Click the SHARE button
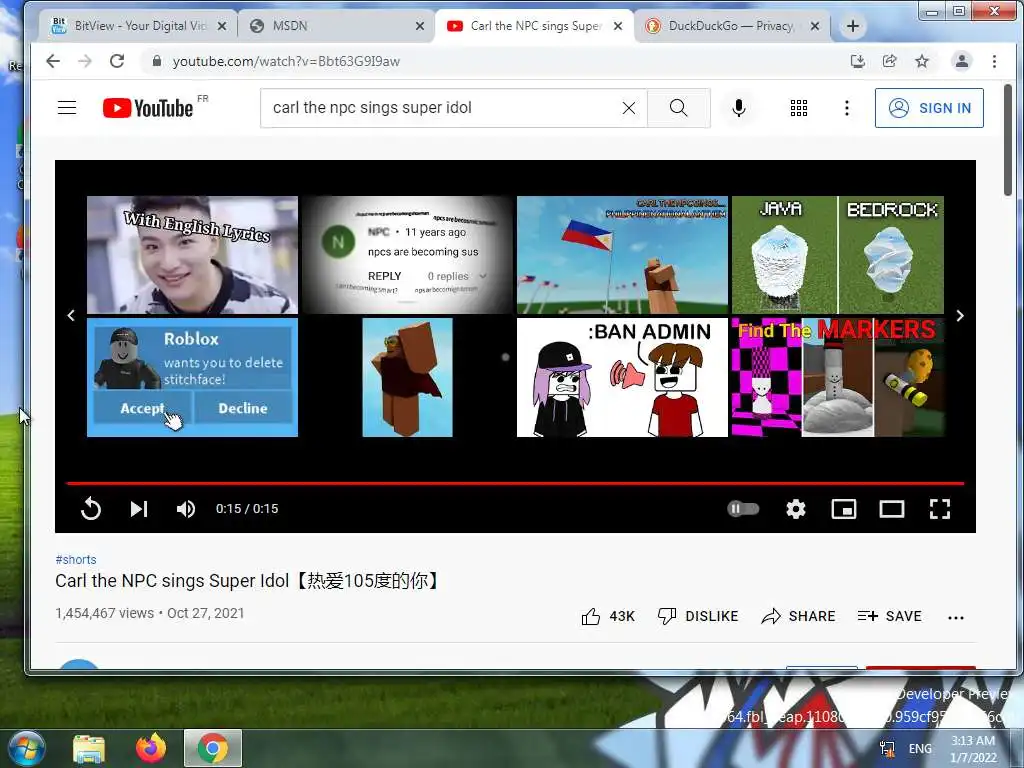Screen dimensions: 1024x768 798,616
